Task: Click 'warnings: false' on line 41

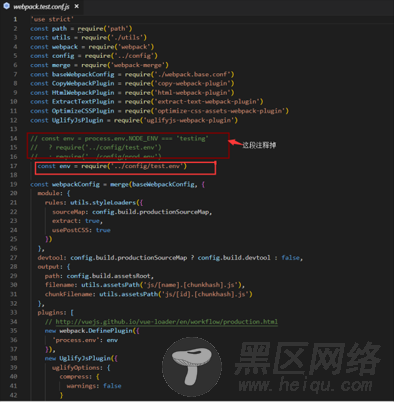Action: [x=94, y=386]
